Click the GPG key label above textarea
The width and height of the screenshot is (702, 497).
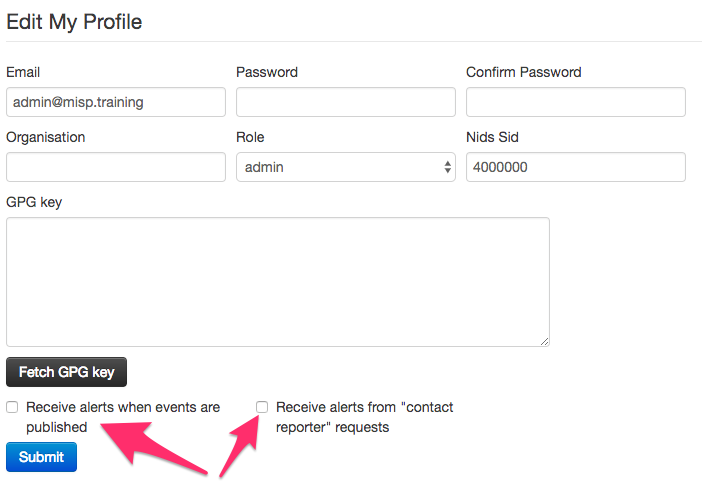(34, 202)
